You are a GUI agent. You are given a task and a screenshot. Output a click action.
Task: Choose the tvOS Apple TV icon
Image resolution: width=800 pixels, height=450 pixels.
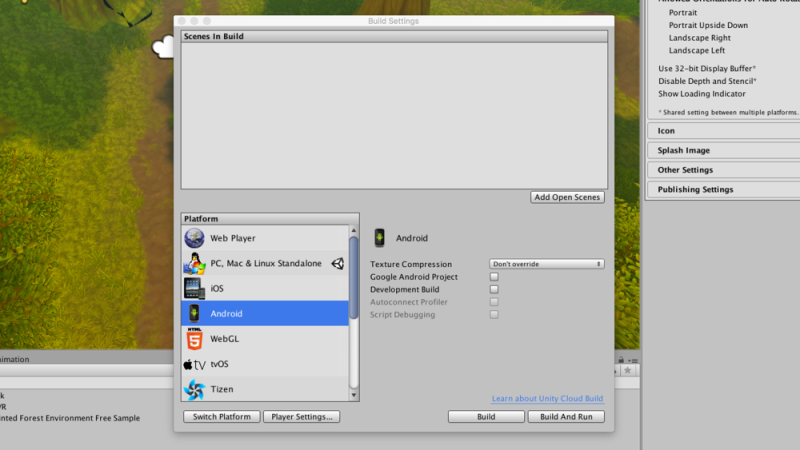coord(194,364)
